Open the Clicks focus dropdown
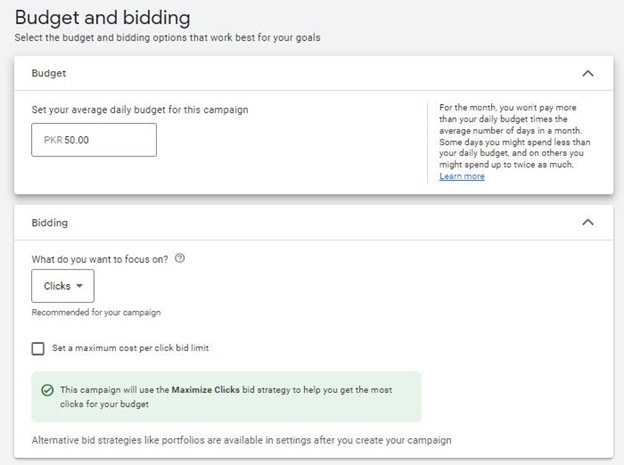The width and height of the screenshot is (624, 465). click(x=62, y=286)
